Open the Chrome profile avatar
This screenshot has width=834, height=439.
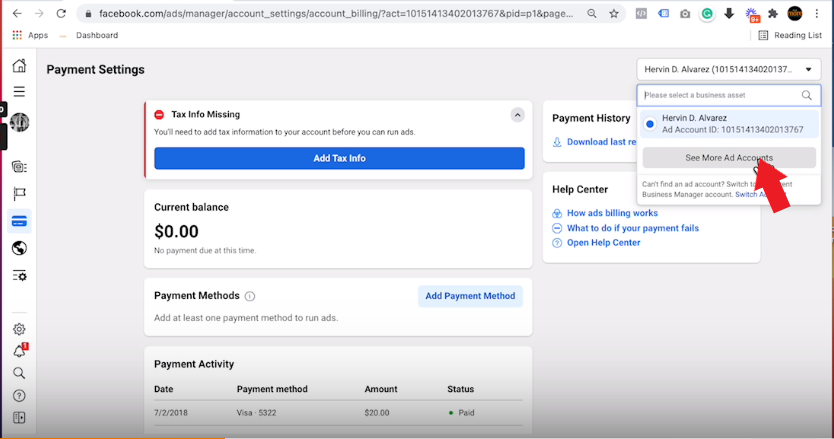tap(795, 14)
